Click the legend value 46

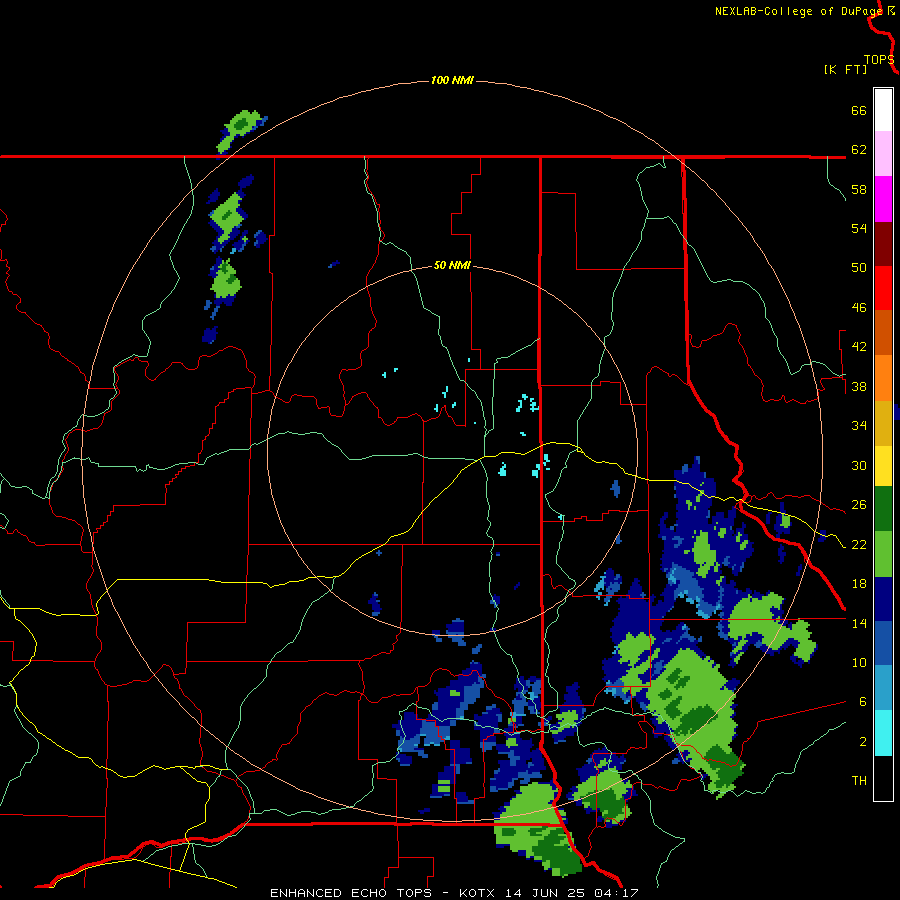pyautogui.click(x=859, y=308)
